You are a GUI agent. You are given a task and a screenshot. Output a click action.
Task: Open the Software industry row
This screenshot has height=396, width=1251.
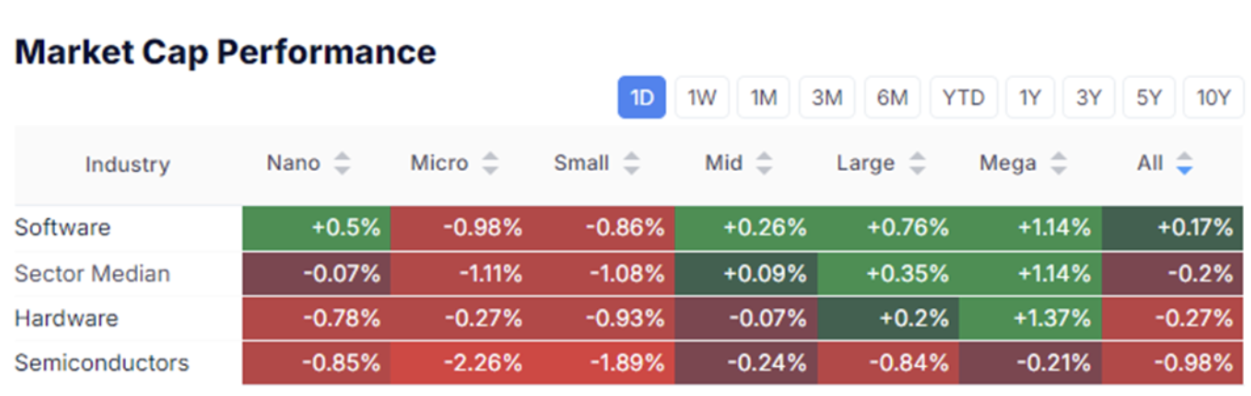[628, 228]
